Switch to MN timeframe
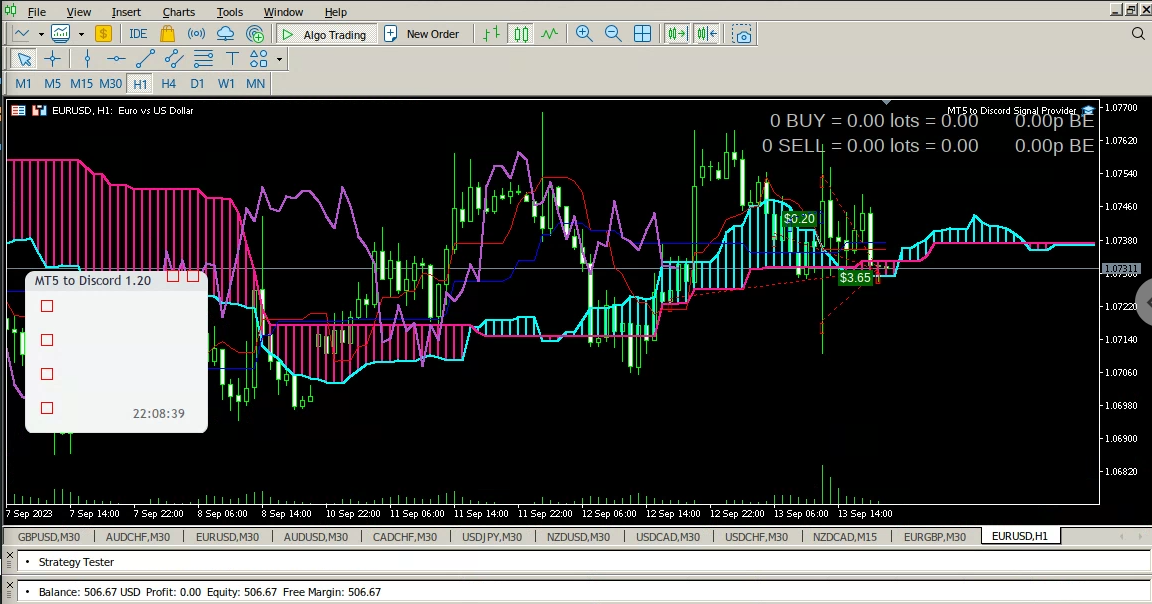The width and height of the screenshot is (1152, 604). (x=256, y=84)
